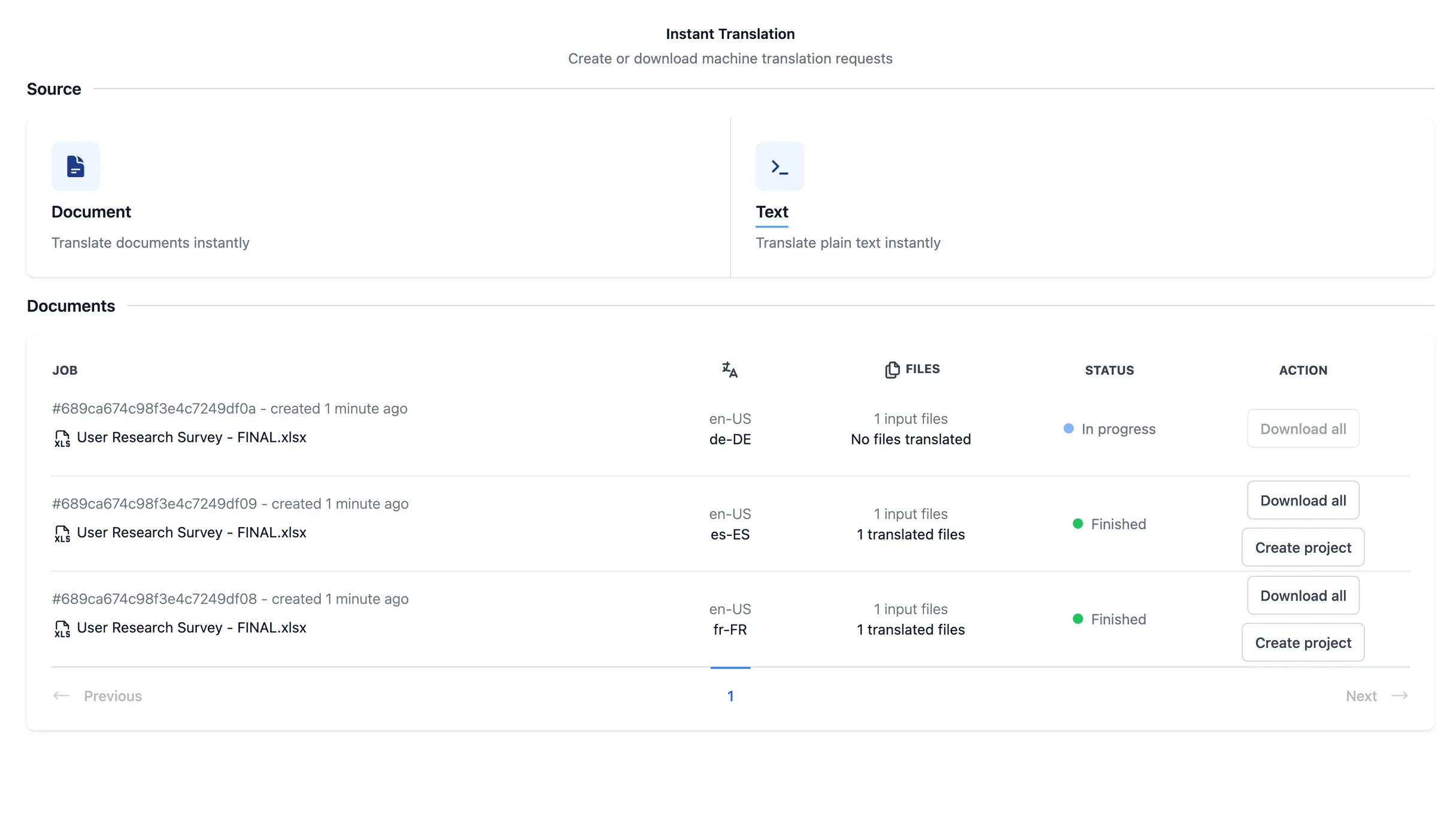This screenshot has height=824, width=1456.
Task: Click the Text terminal icon
Action: click(779, 166)
